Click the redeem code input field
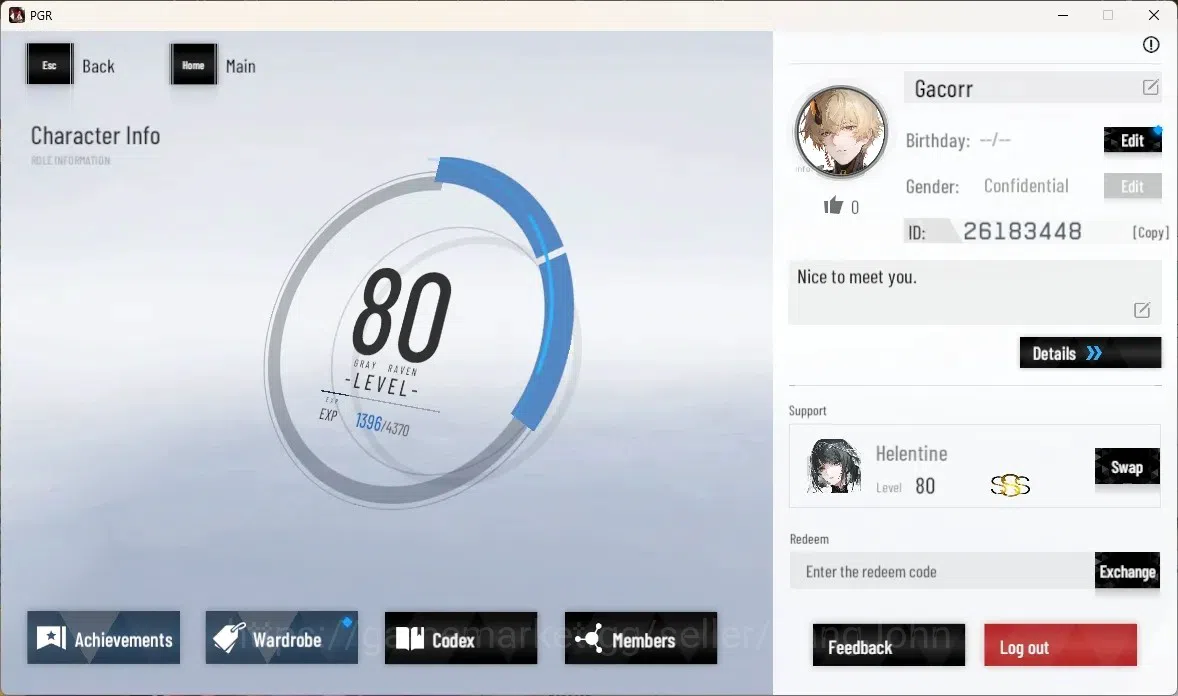Screen dimensions: 1178x696 (942, 571)
